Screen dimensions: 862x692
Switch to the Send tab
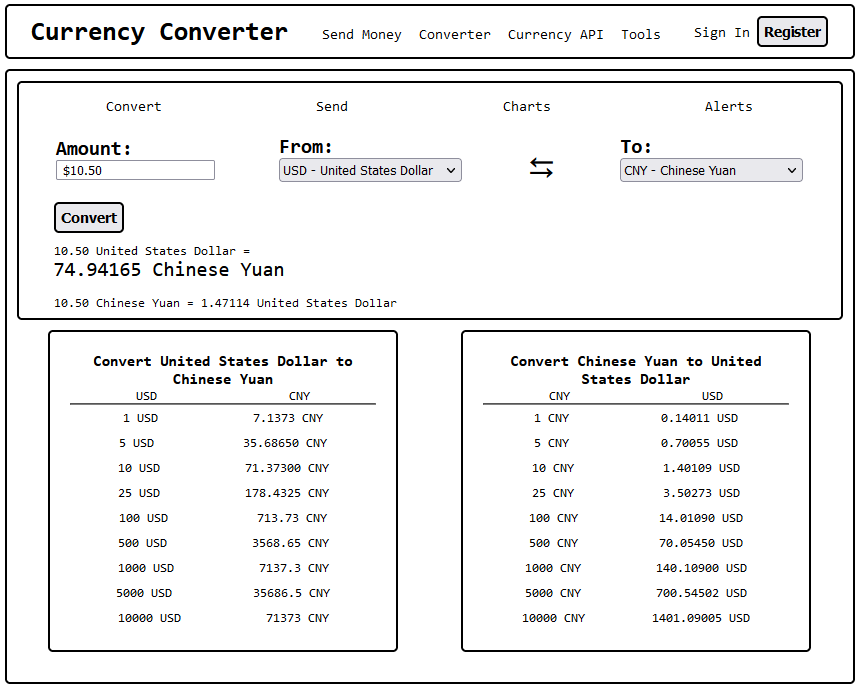(x=332, y=107)
